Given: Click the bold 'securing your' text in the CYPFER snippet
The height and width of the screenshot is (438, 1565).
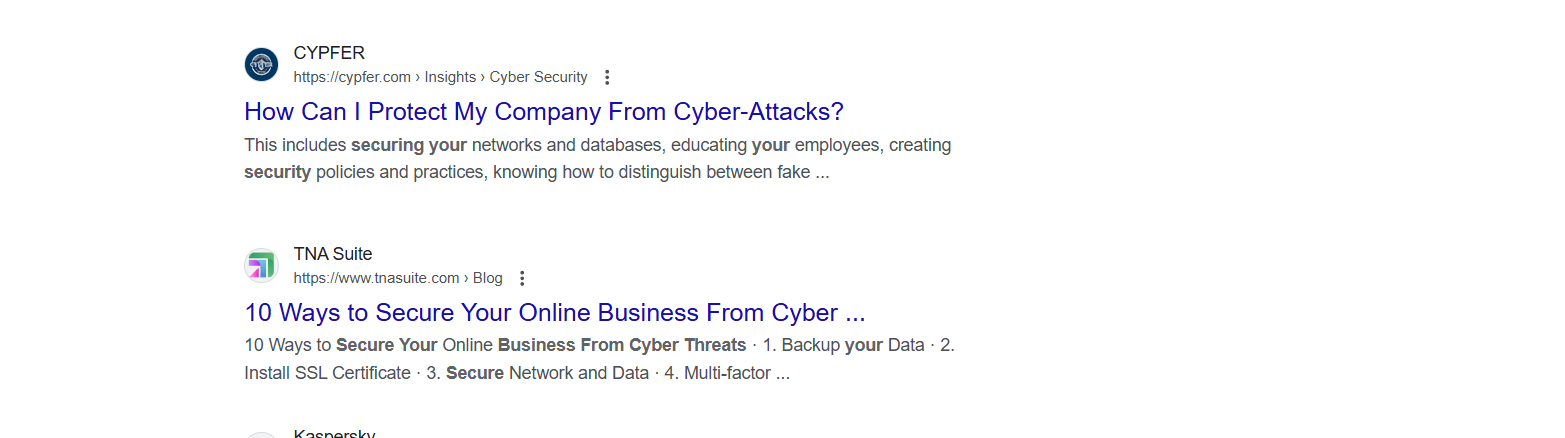Looking at the screenshot, I should pyautogui.click(x=409, y=145).
